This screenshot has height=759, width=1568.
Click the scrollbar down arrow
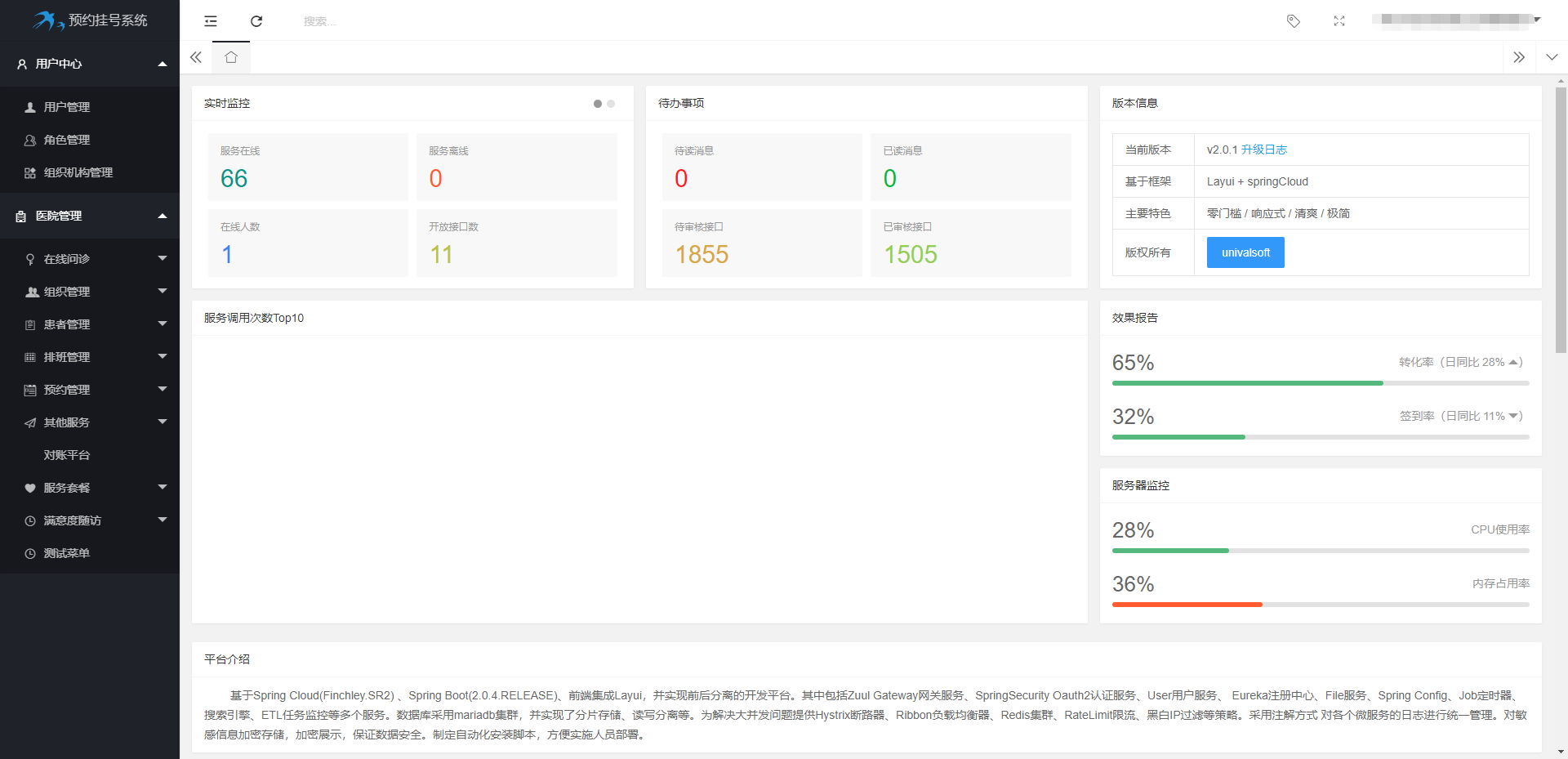click(x=1561, y=752)
